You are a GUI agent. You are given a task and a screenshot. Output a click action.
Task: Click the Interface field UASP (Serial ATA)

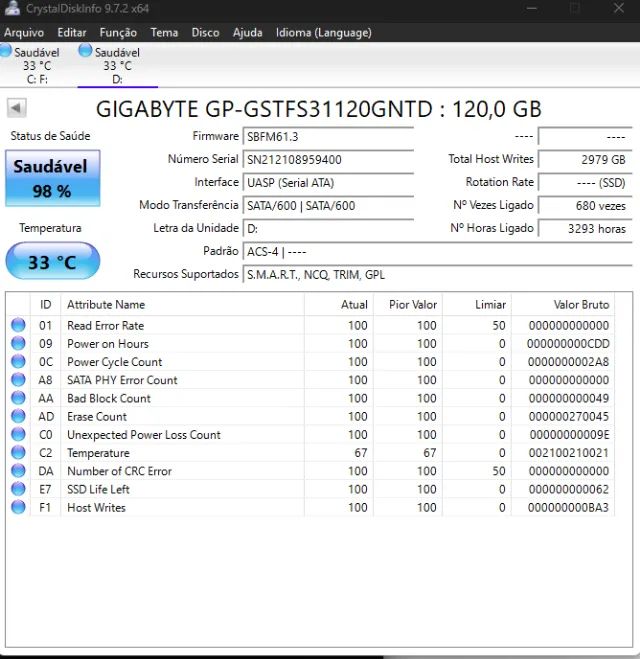point(328,182)
